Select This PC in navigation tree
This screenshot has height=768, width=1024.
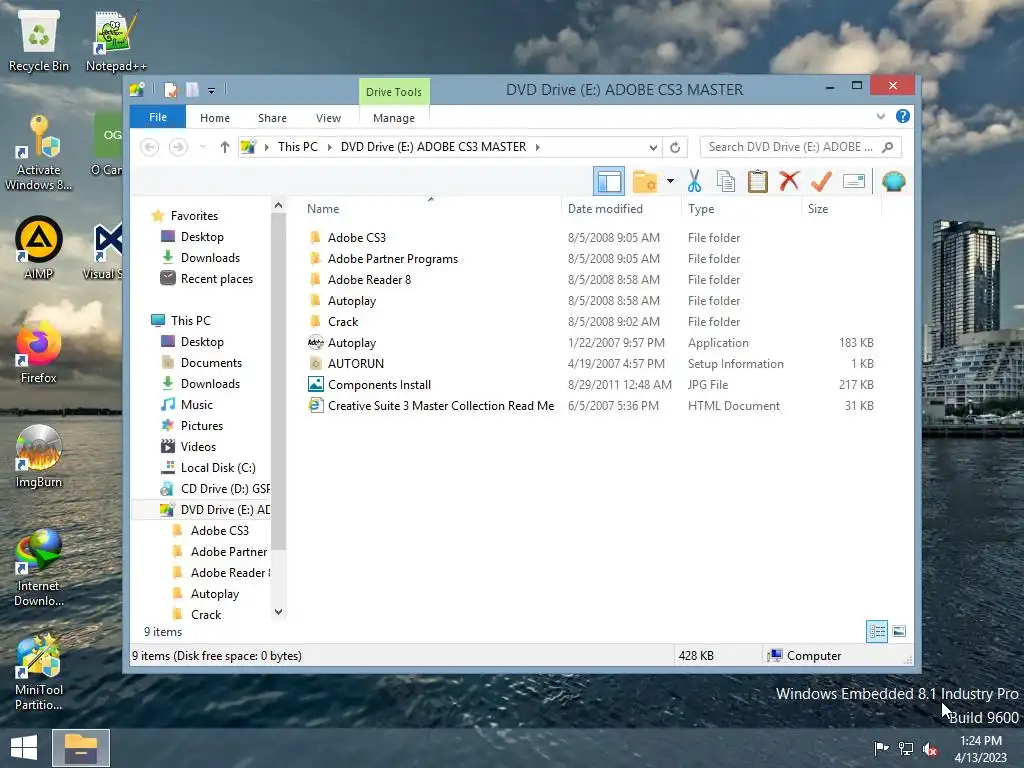pos(191,321)
